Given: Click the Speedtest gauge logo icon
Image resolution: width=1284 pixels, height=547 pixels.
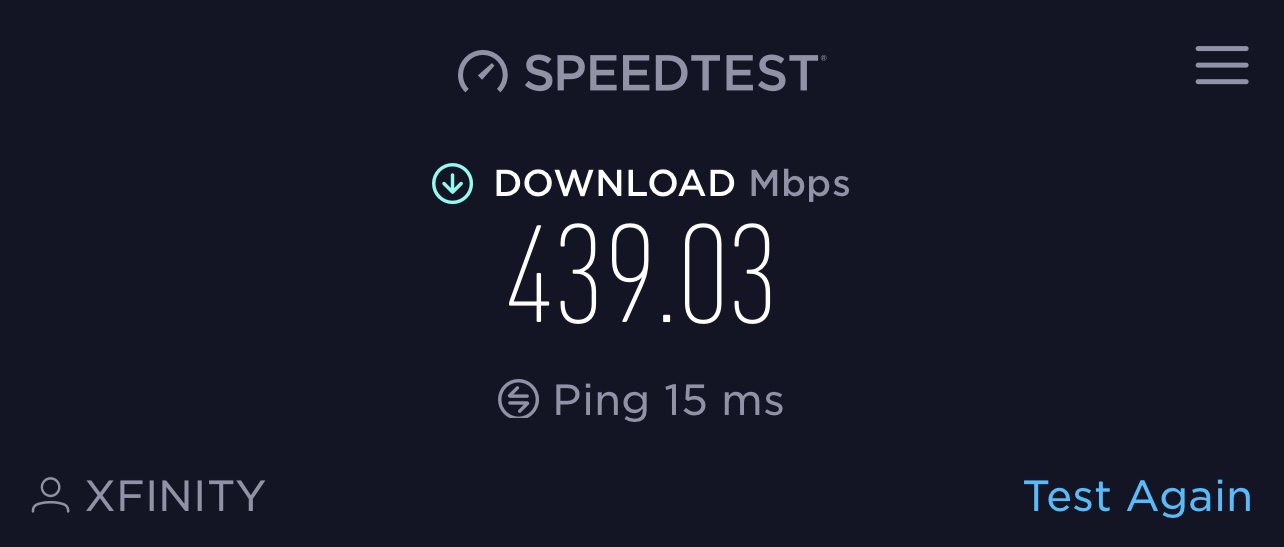Looking at the screenshot, I should (483, 73).
